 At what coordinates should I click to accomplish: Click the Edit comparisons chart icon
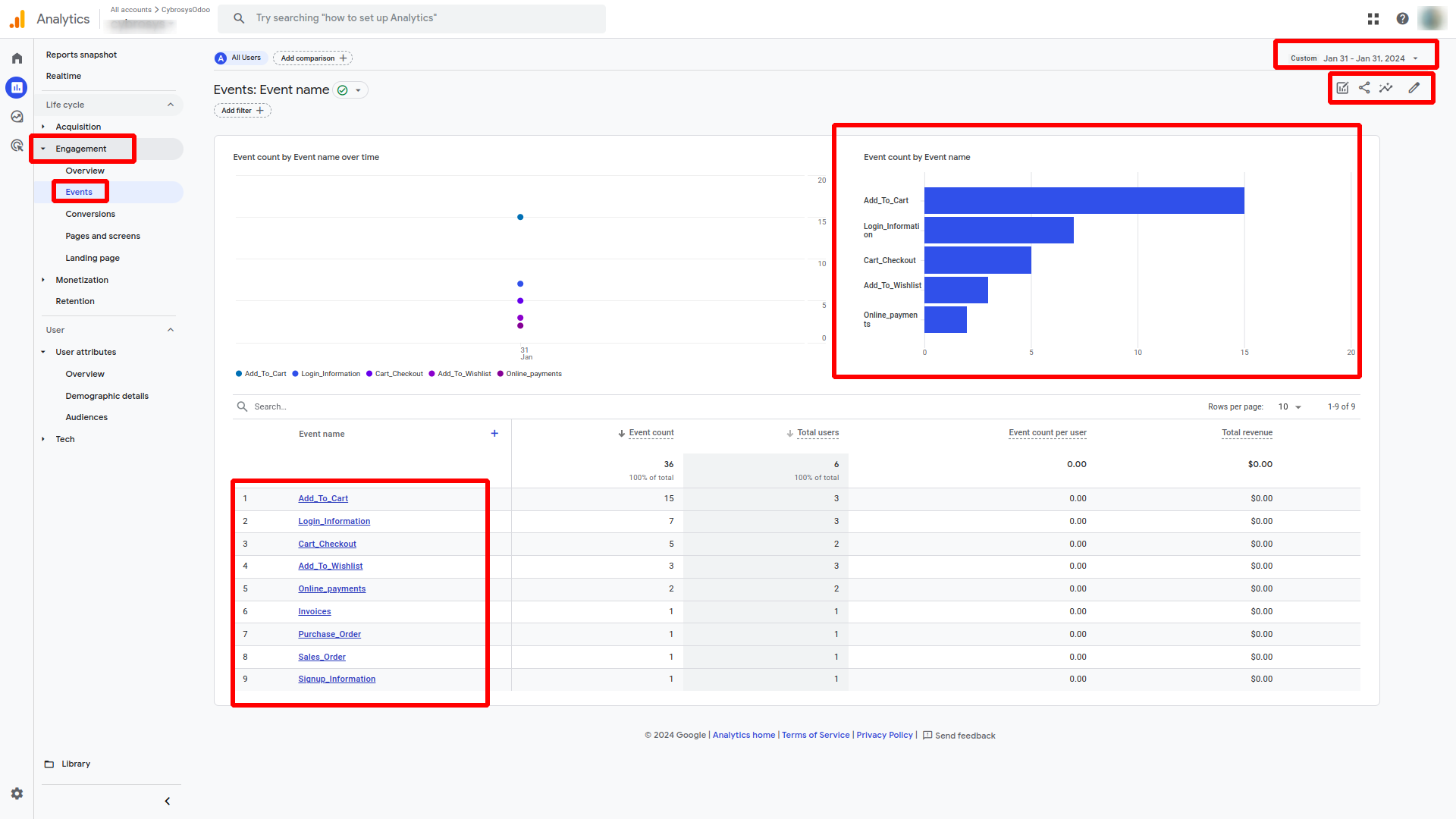[1342, 88]
